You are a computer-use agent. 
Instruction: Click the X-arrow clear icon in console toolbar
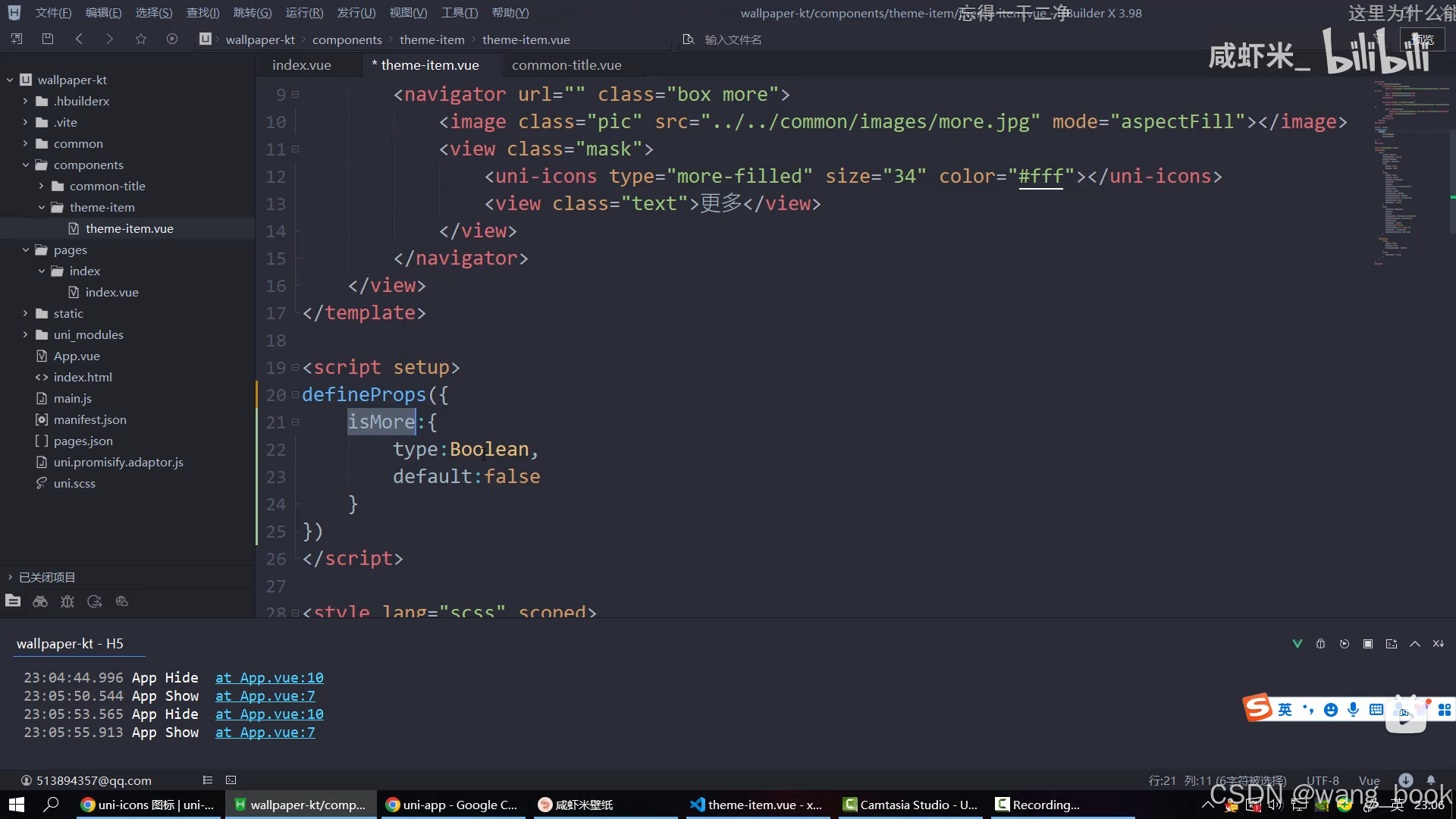coord(1439,644)
